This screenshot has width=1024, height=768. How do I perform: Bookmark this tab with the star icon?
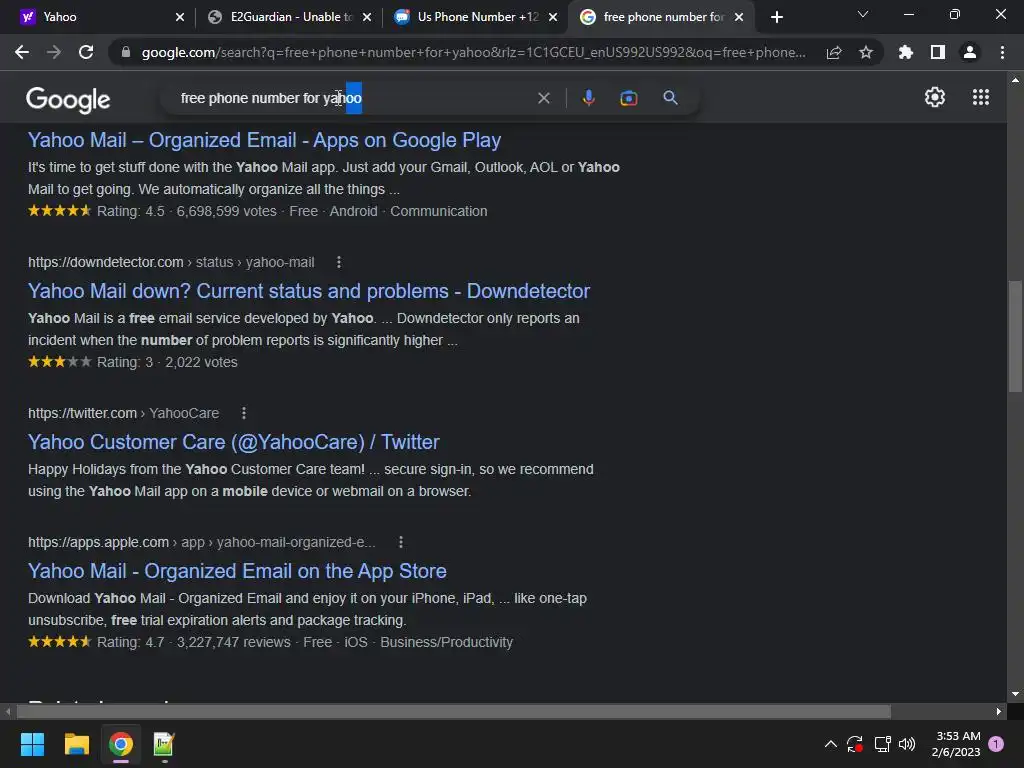[866, 52]
